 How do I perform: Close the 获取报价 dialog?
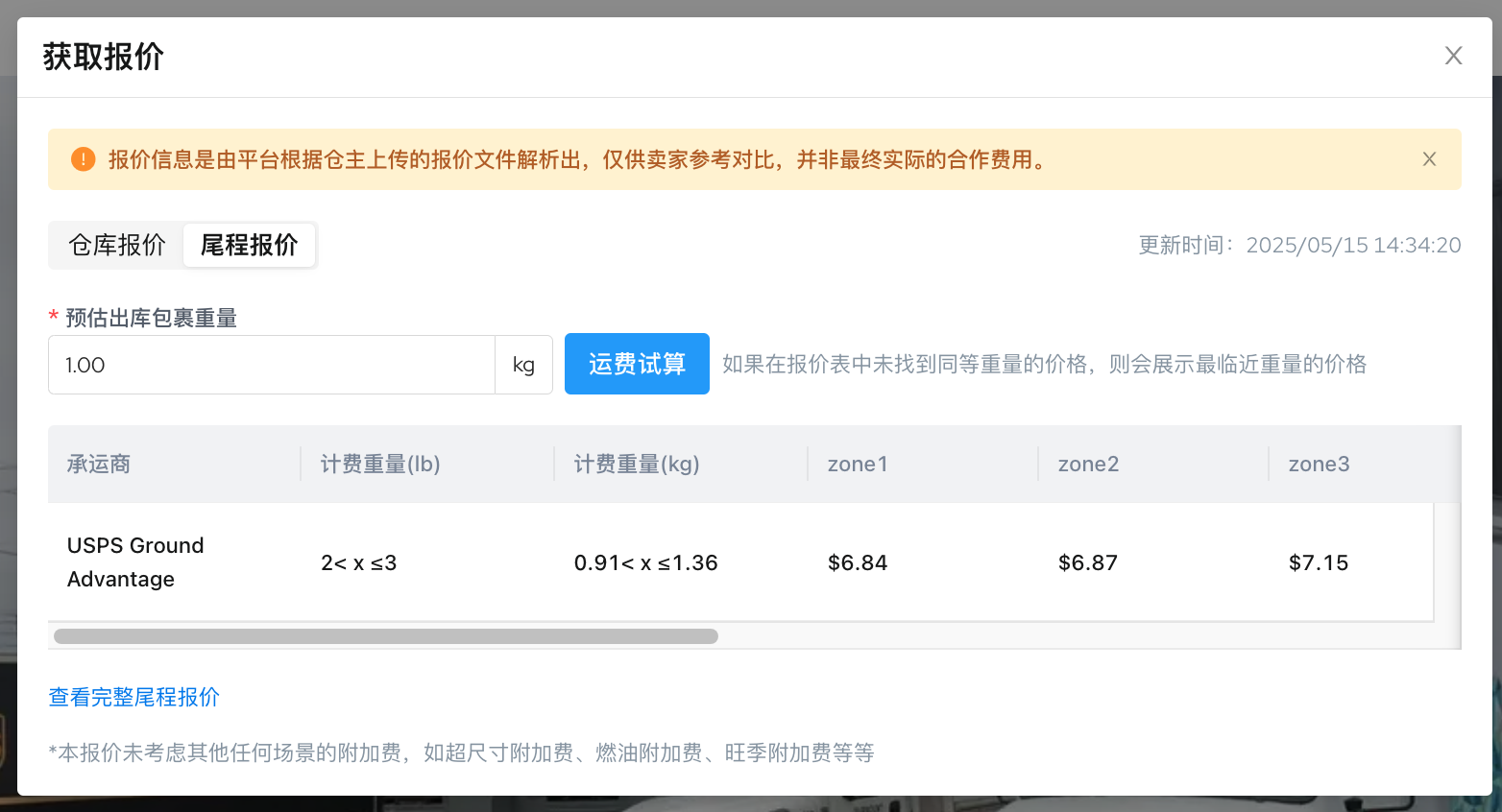coord(1453,56)
